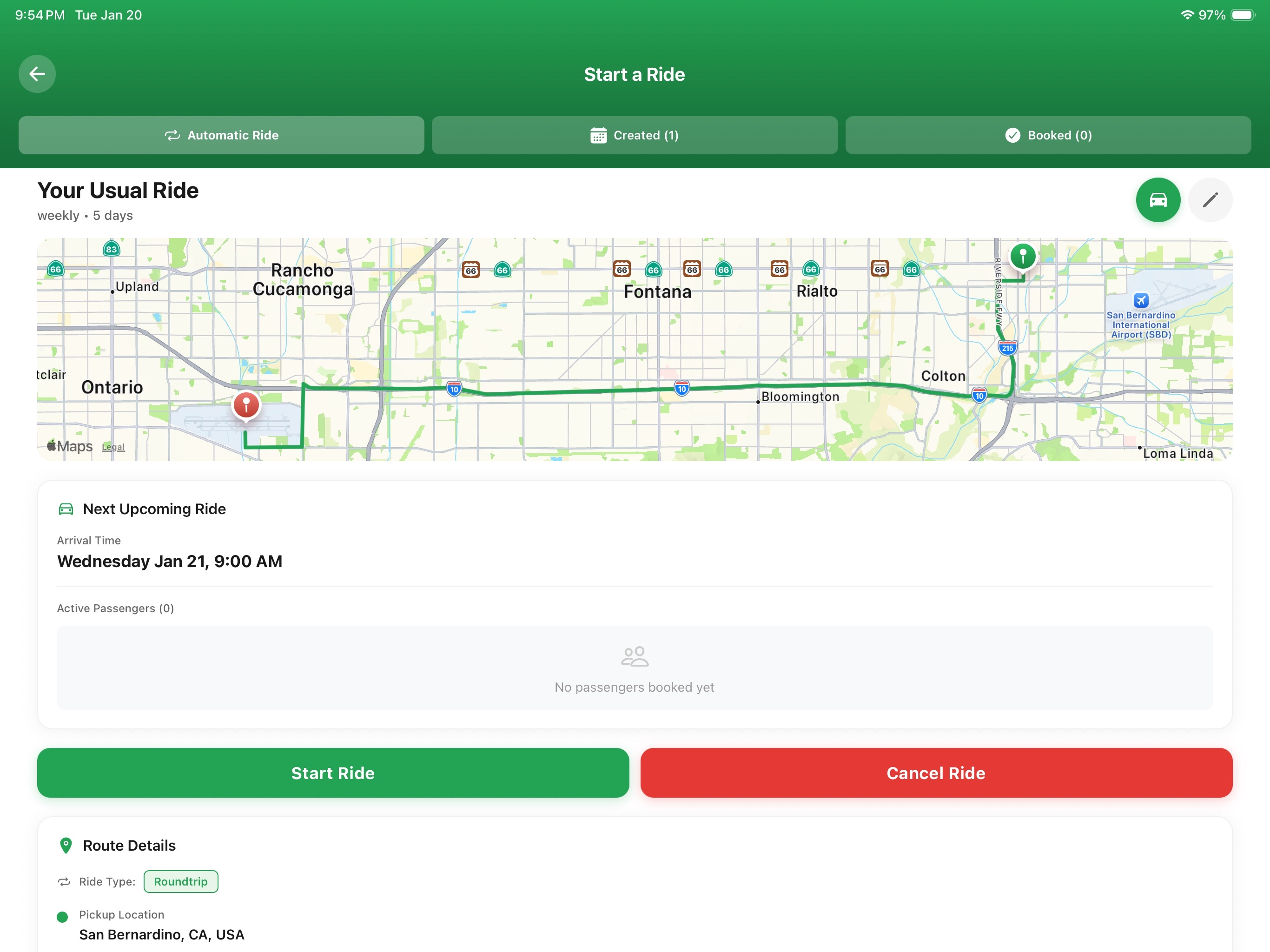The width and height of the screenshot is (1270, 952).
Task: Cancel the upcoming ride
Action: click(936, 773)
